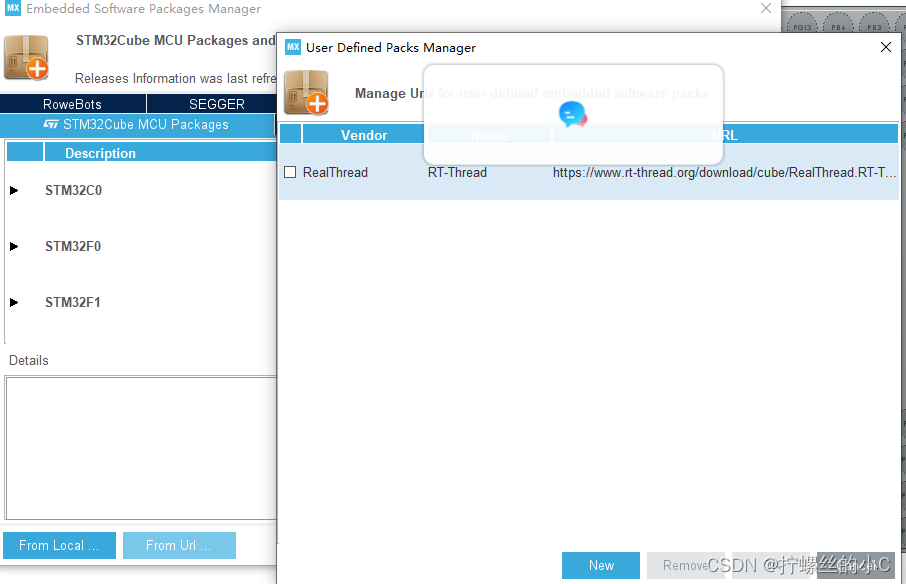Select the STM32F1 row label
Image resolution: width=906 pixels, height=584 pixels.
coord(73,302)
